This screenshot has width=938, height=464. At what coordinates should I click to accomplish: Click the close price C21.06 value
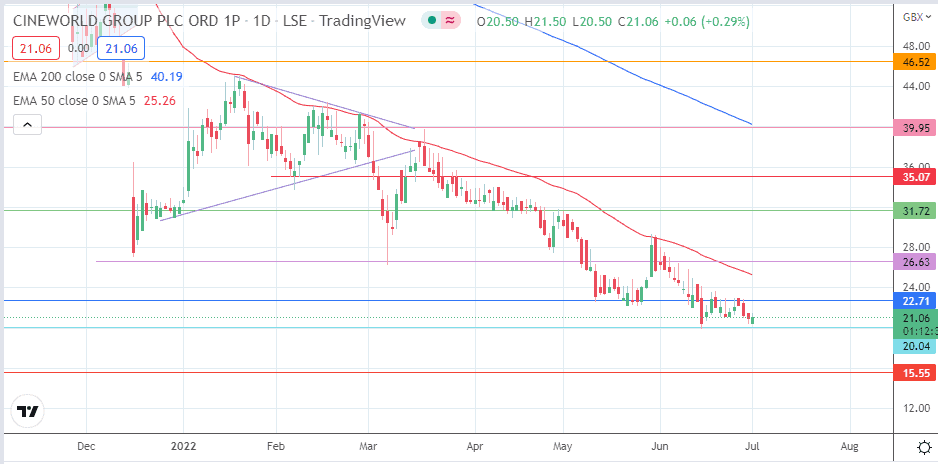[x=638, y=22]
